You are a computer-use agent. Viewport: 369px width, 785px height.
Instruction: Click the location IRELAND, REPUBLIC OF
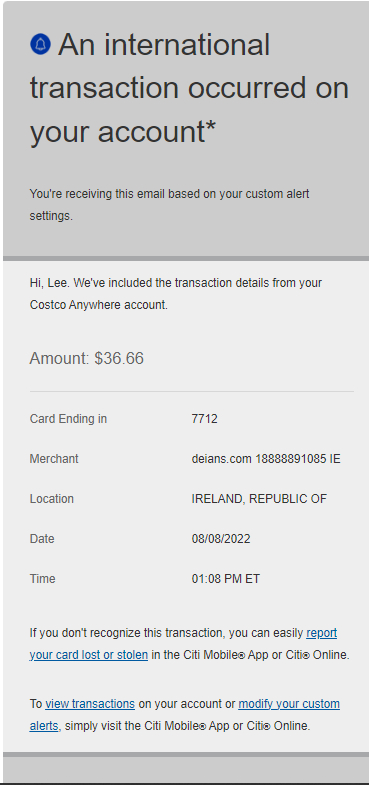(x=259, y=499)
